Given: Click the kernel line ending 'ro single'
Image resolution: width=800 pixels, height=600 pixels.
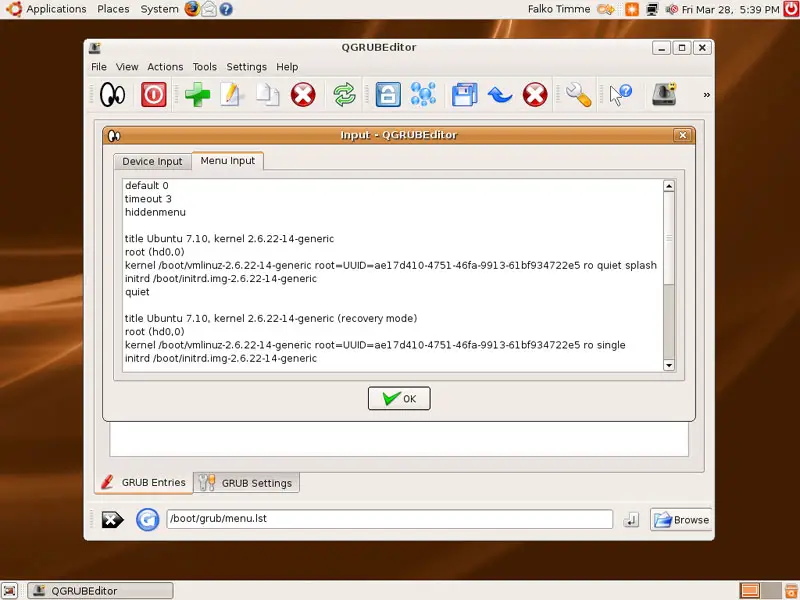Looking at the screenshot, I should (x=375, y=345).
